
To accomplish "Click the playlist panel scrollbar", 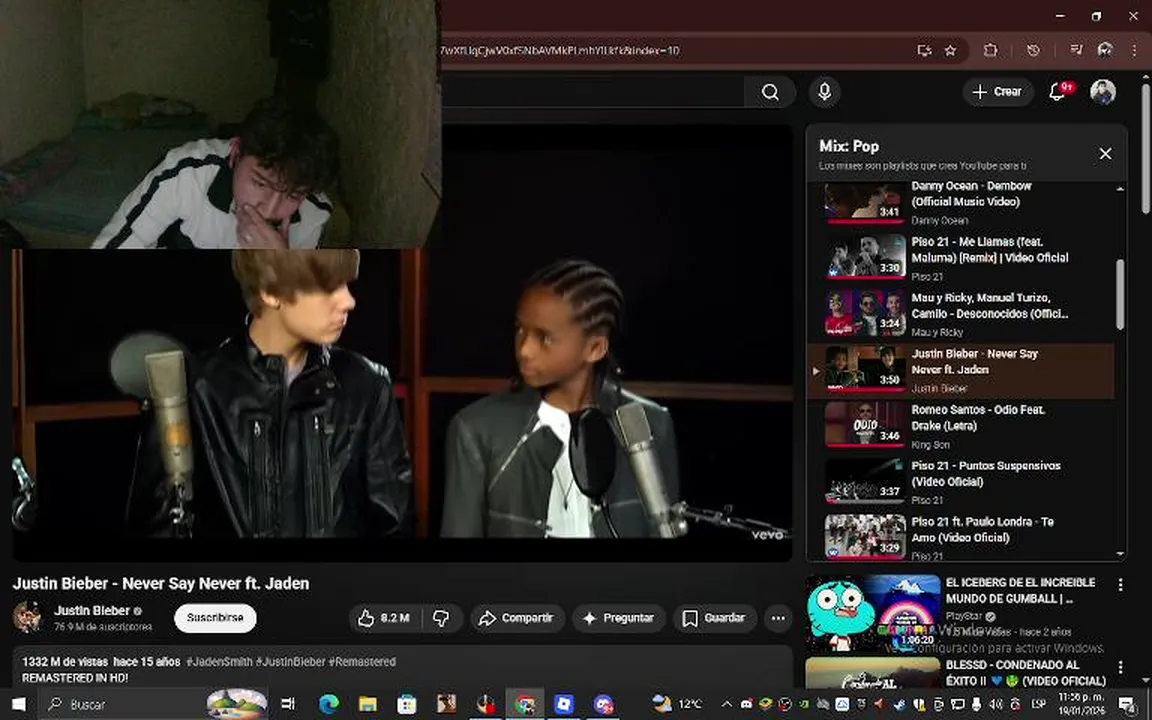I will tap(1120, 295).
